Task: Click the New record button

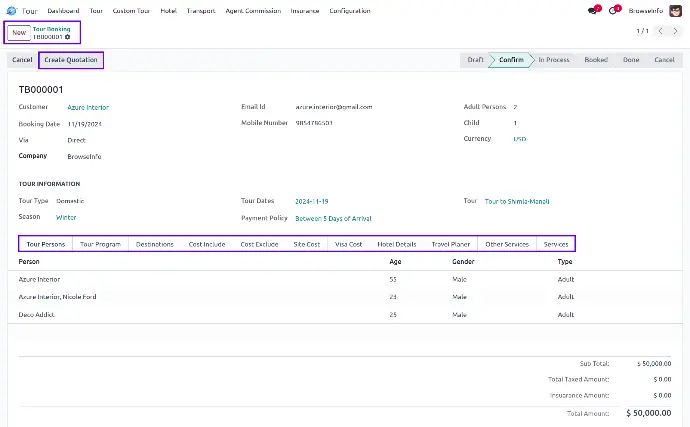Action: (x=18, y=32)
